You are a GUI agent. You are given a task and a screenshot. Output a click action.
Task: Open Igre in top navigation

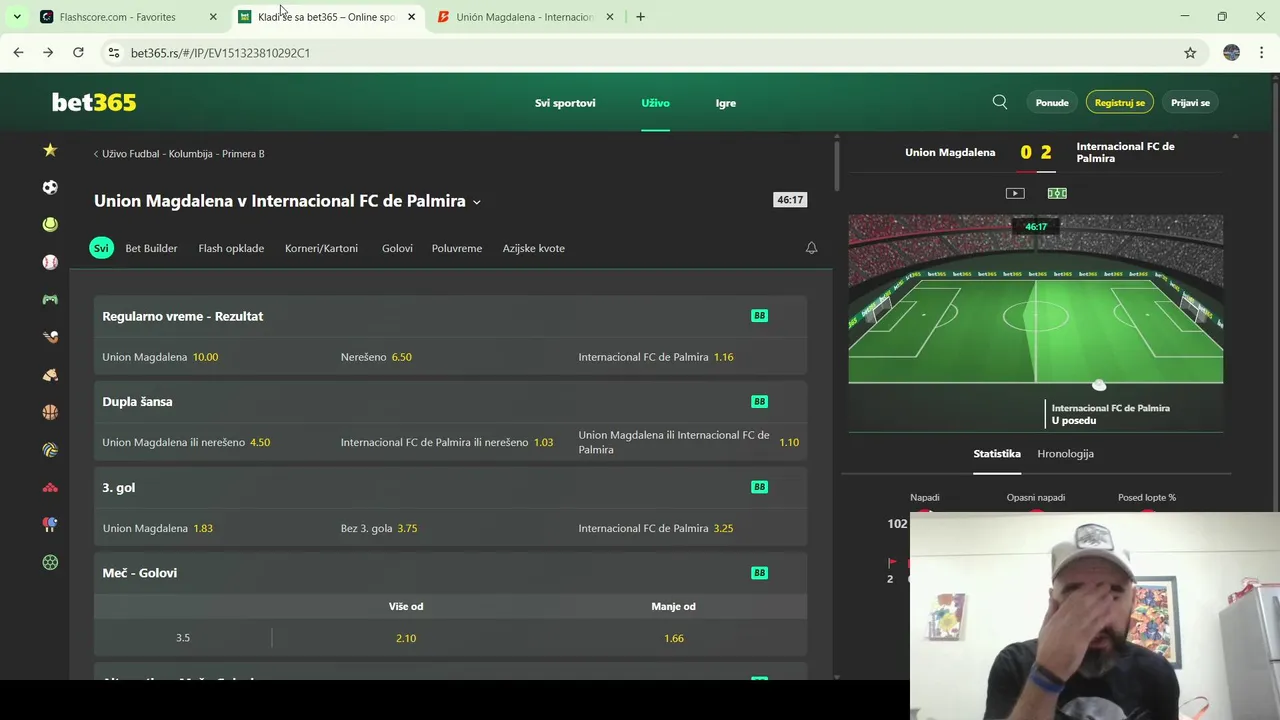[x=726, y=103]
